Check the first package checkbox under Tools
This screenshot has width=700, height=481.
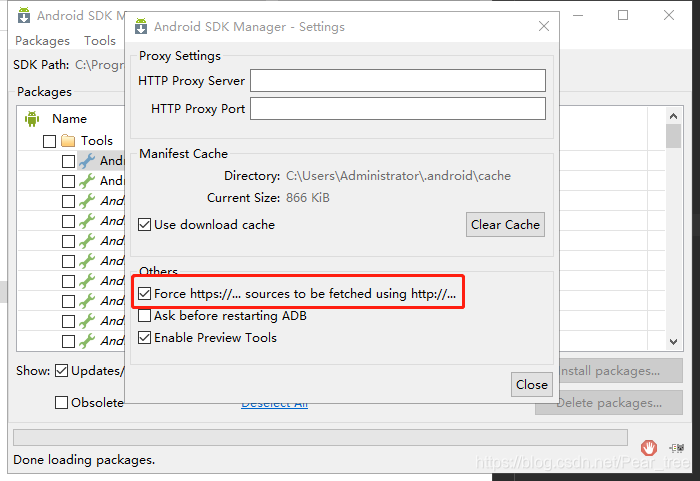68,161
